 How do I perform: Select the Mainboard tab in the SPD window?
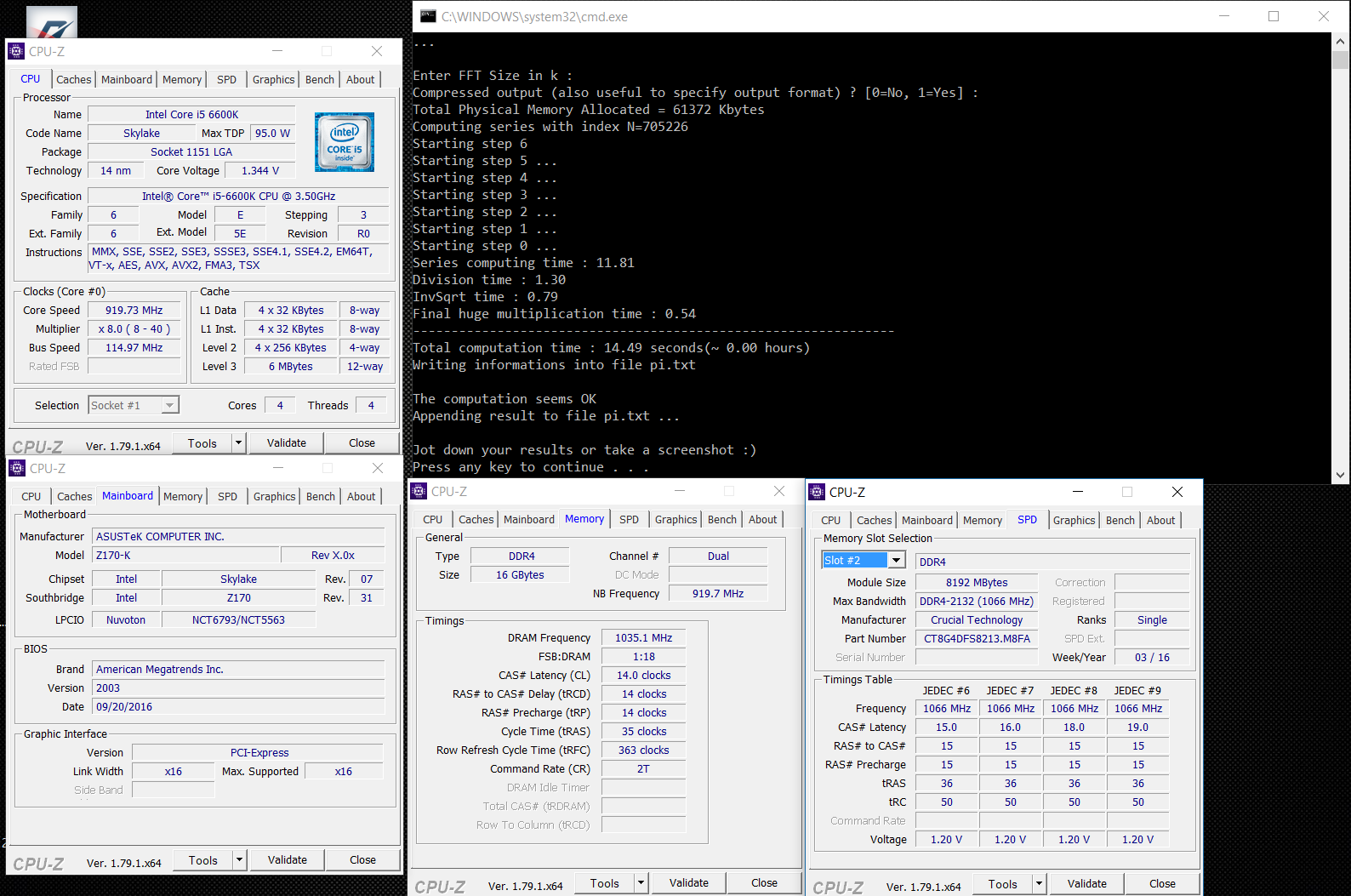tap(927, 520)
